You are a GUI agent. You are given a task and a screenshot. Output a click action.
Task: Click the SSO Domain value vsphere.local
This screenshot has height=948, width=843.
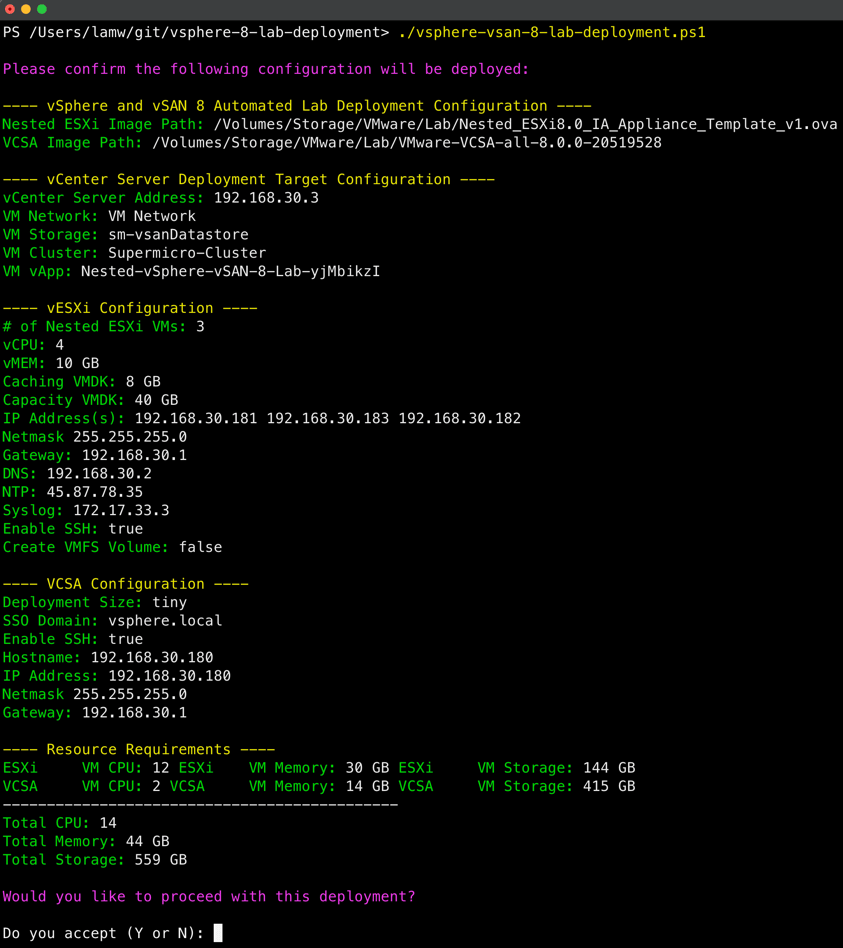tap(165, 621)
